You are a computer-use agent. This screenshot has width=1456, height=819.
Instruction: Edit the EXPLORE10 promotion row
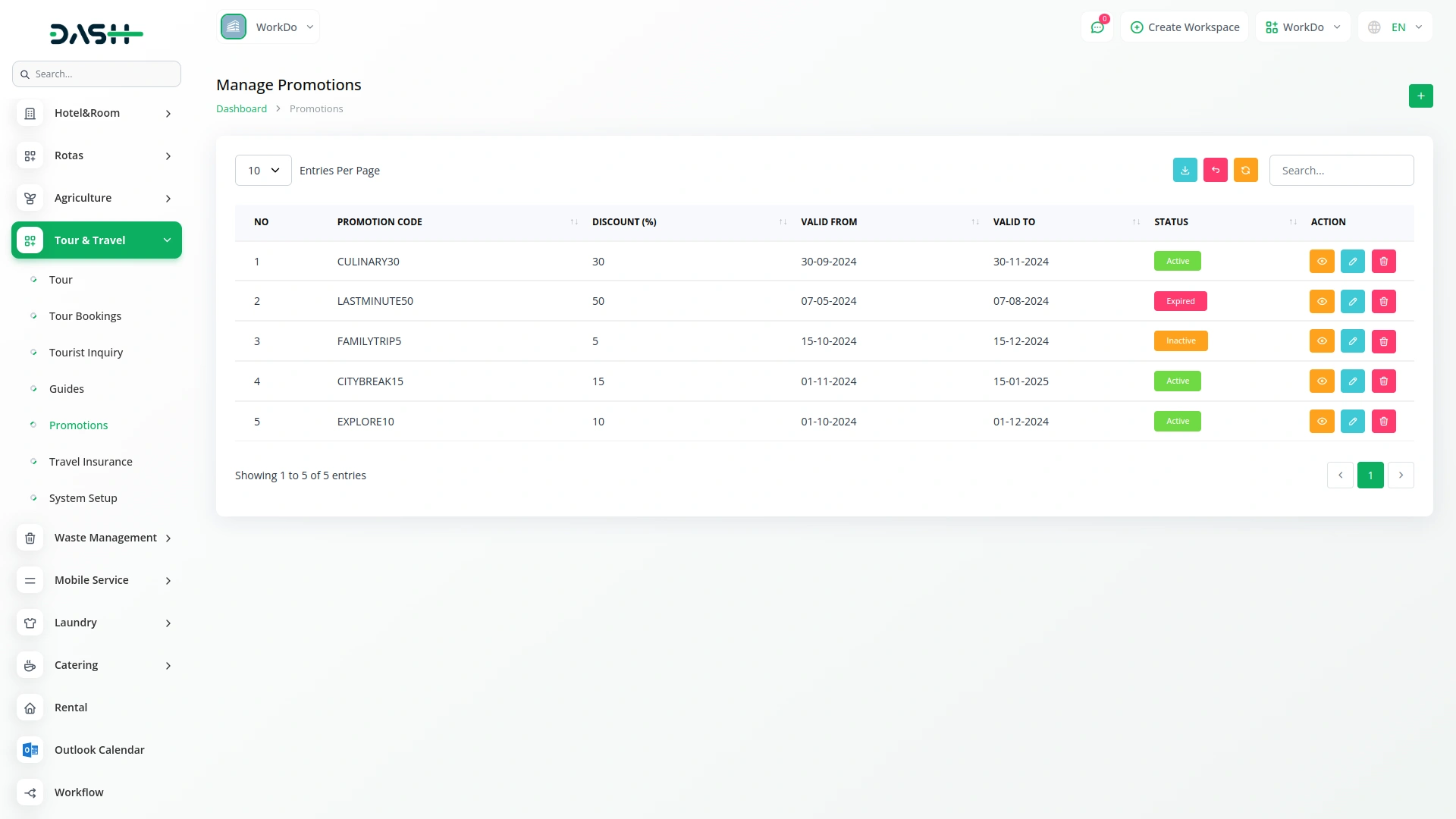[x=1352, y=421]
